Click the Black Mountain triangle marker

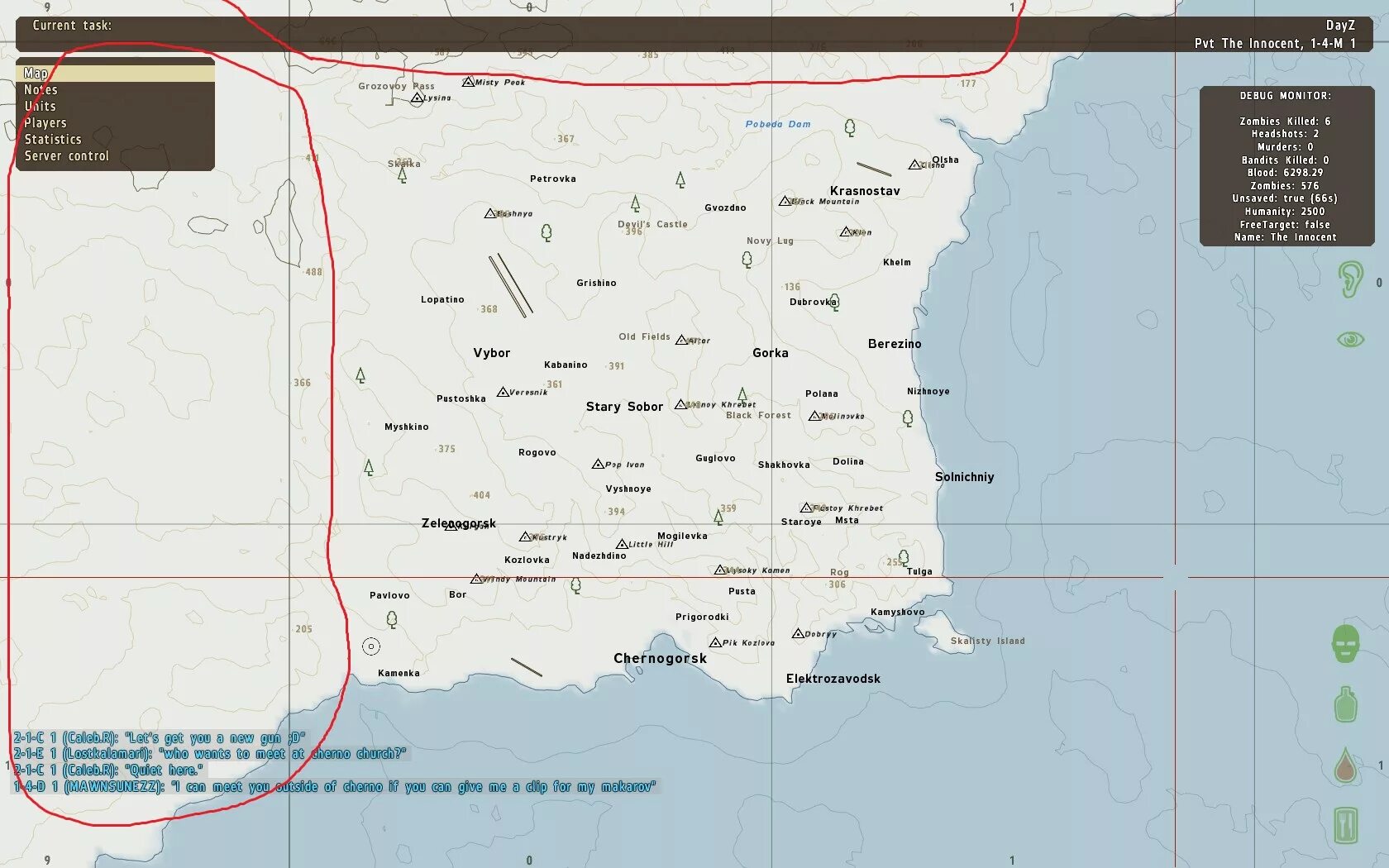coord(785,201)
